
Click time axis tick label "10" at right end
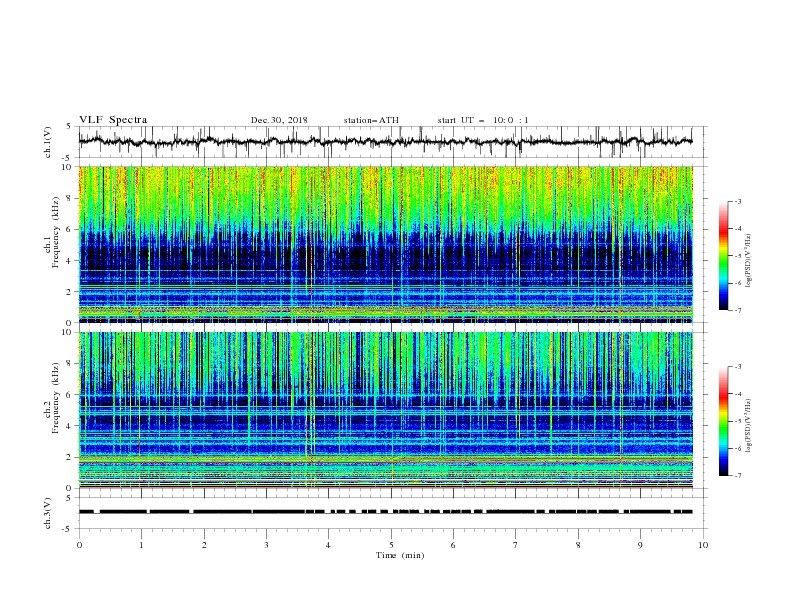(x=703, y=545)
